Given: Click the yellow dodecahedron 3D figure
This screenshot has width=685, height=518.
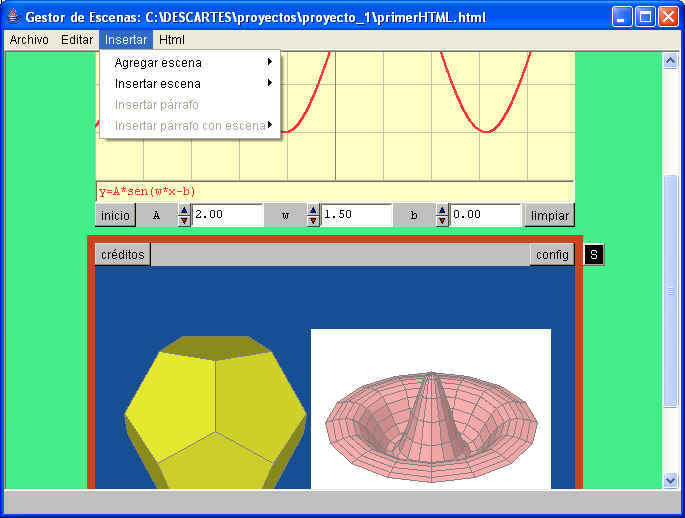Looking at the screenshot, I should (x=215, y=412).
